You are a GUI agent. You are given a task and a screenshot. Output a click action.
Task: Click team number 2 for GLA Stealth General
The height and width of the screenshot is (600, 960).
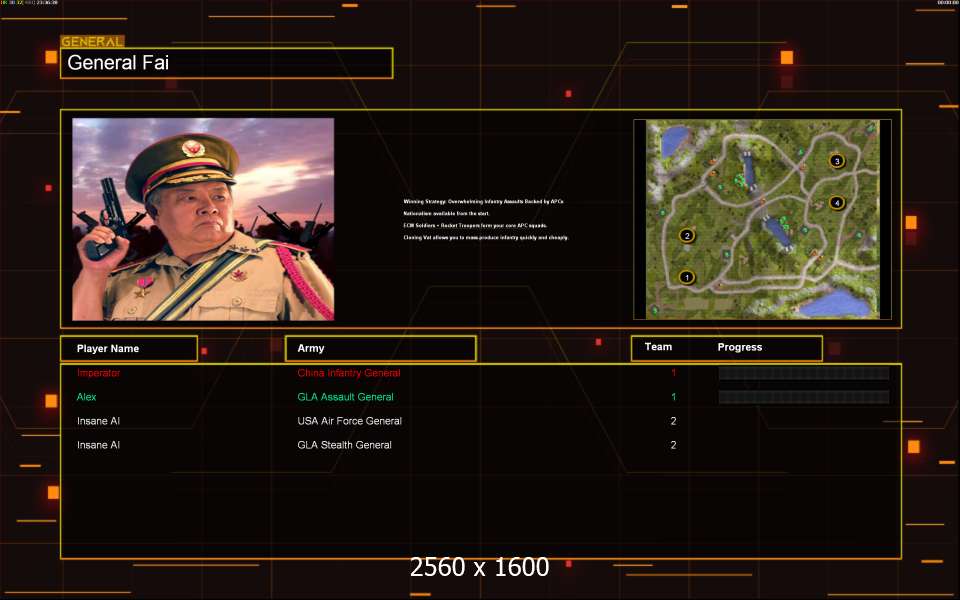tap(673, 445)
